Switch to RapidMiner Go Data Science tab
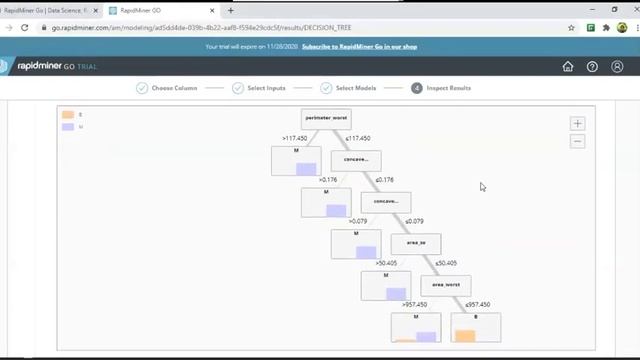The image size is (640, 360). pyautogui.click(x=45, y=11)
